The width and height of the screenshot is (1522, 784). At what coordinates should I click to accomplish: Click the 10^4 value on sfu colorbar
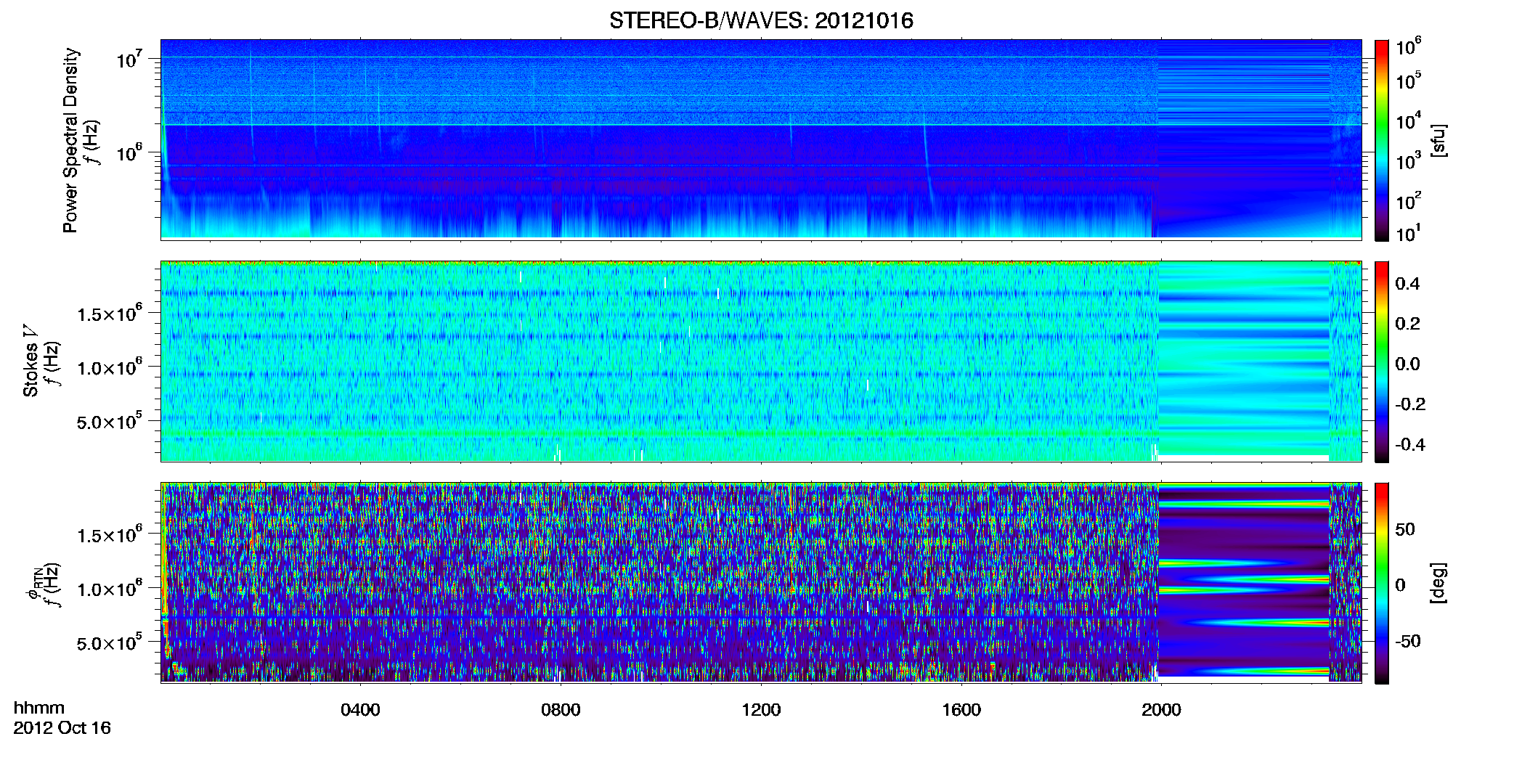point(1408,121)
